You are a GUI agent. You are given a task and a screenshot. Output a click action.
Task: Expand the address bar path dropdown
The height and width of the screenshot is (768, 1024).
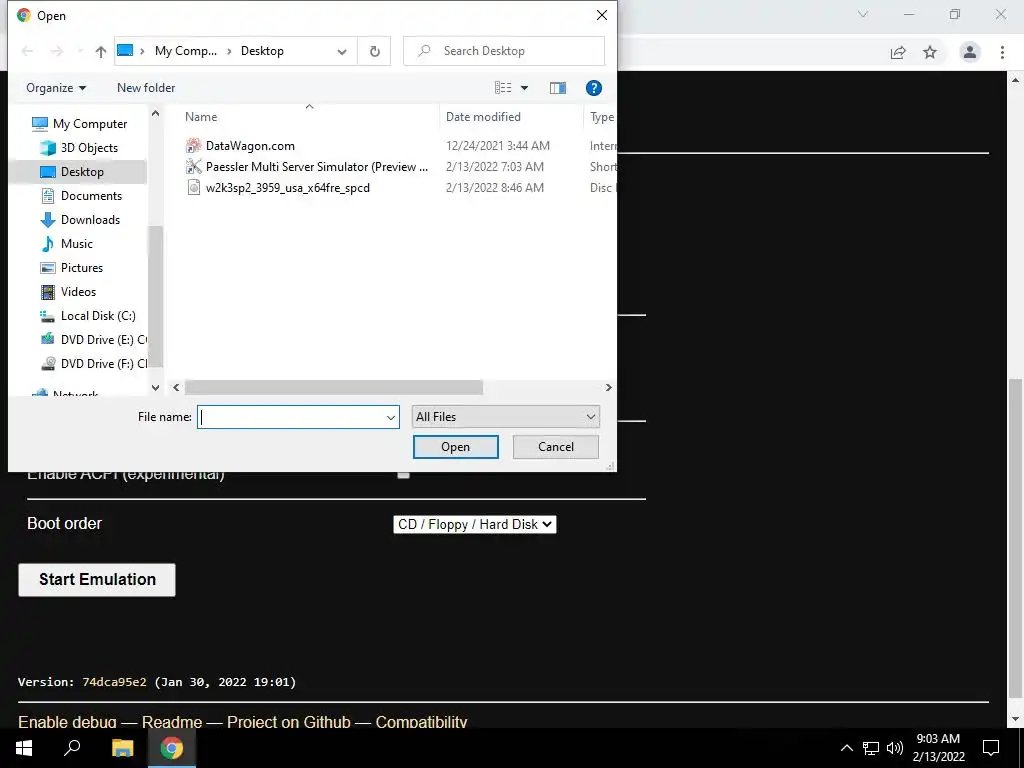point(342,51)
